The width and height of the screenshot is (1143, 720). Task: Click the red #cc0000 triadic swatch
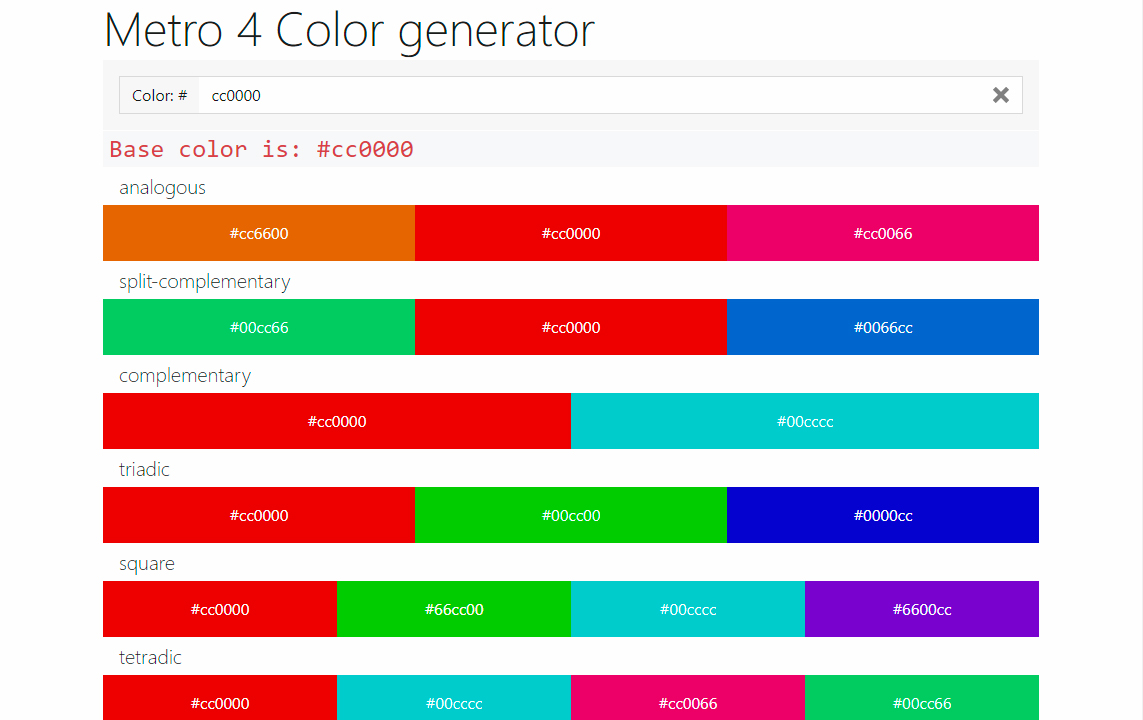click(259, 515)
